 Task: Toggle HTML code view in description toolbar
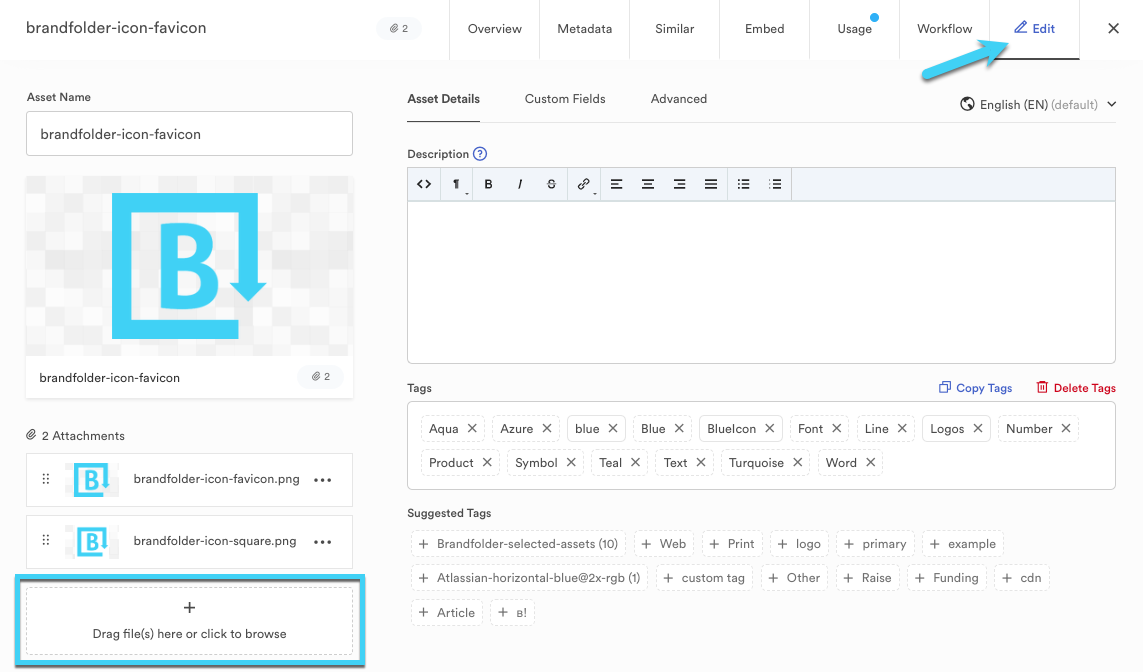pos(424,184)
